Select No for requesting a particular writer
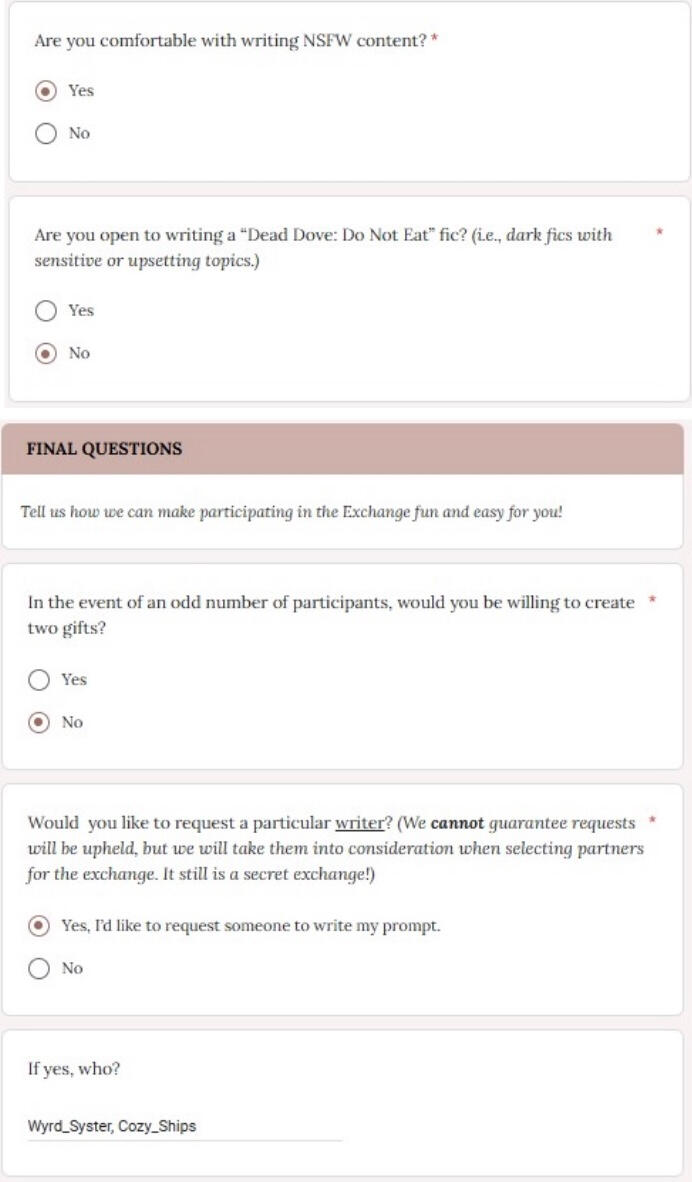 click(x=39, y=969)
